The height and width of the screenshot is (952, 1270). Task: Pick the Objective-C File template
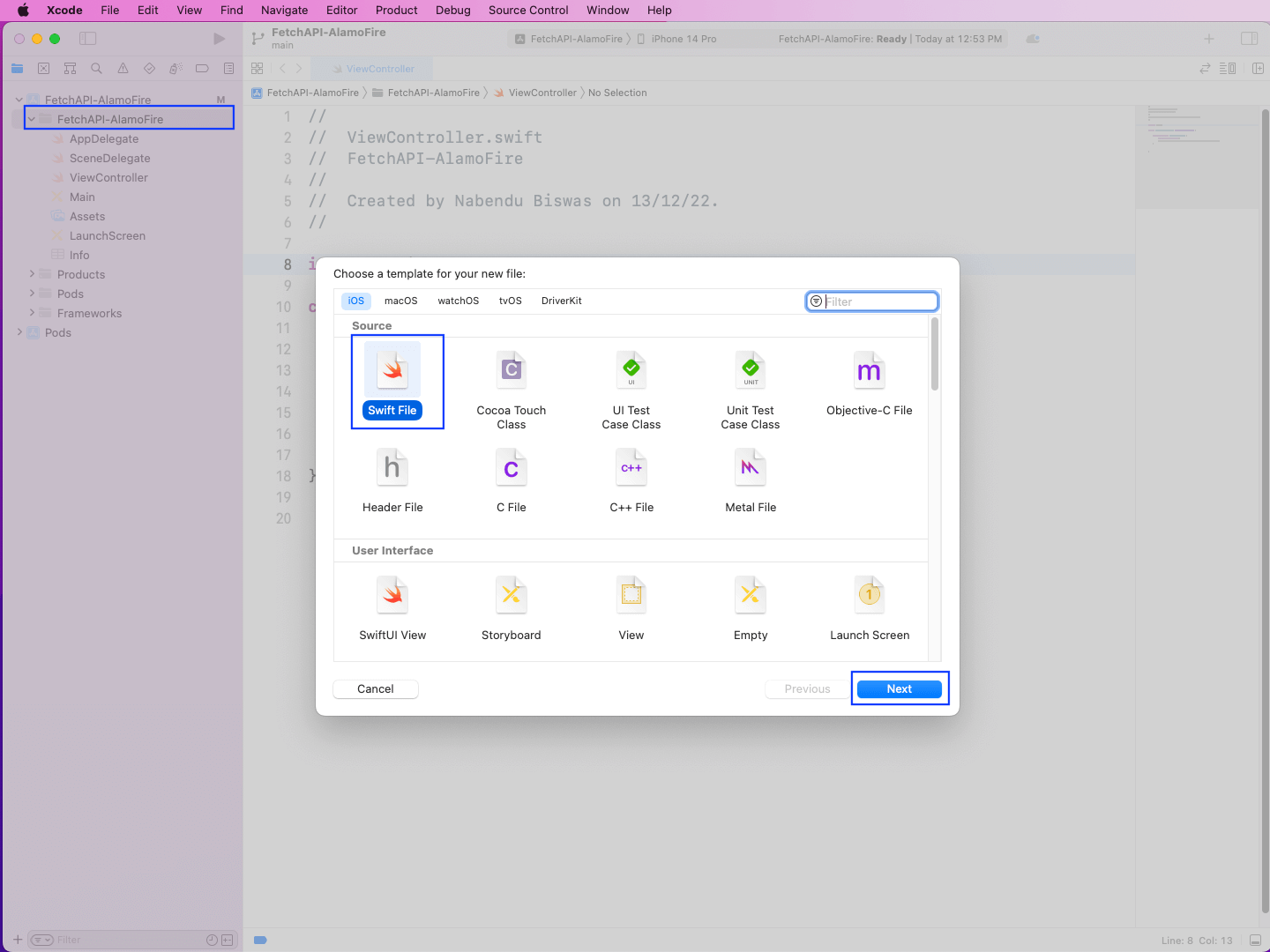click(x=869, y=371)
